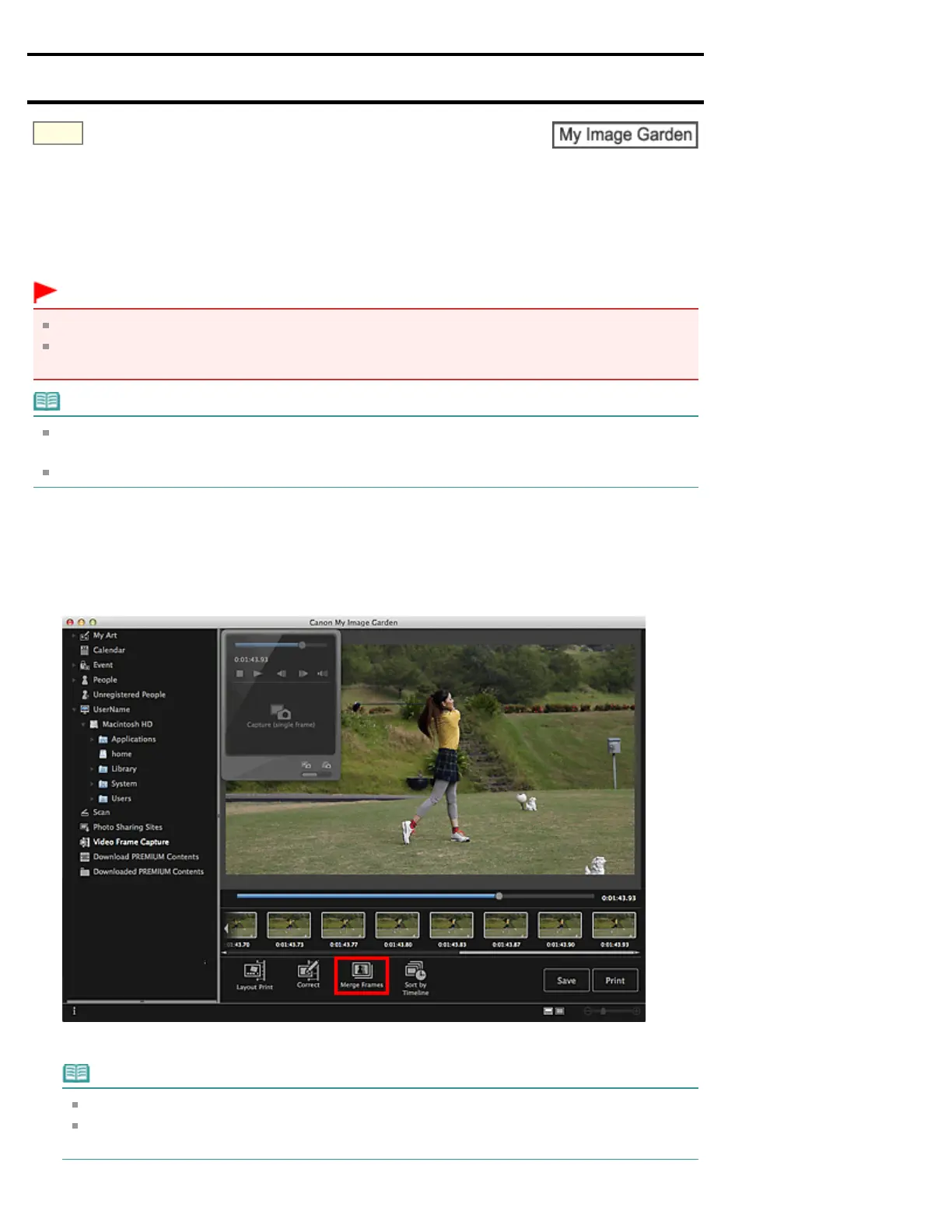Click the Video Frame Capture icon

coord(85,842)
